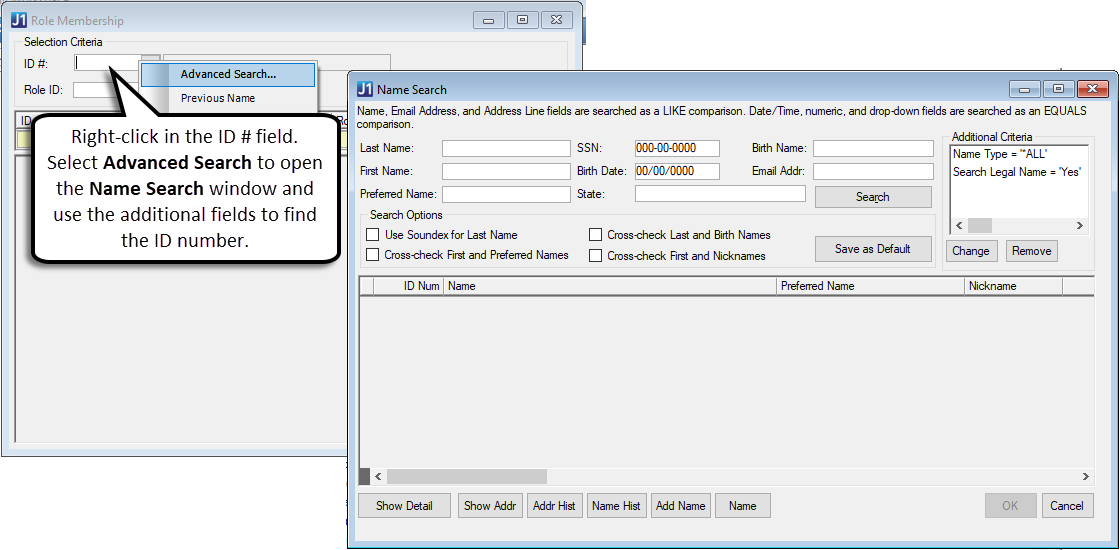Click left arrow of results horizontal scrollbar

pyautogui.click(x=379, y=476)
